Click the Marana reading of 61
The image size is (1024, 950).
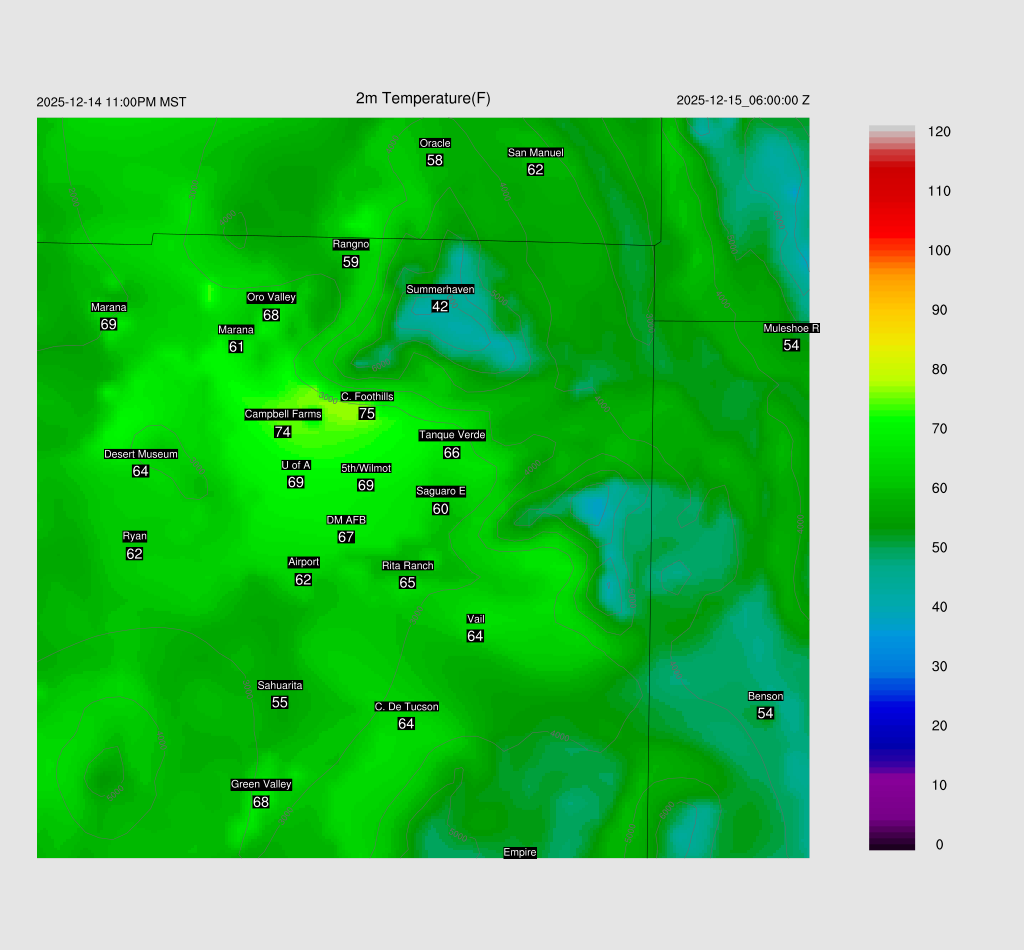point(236,347)
